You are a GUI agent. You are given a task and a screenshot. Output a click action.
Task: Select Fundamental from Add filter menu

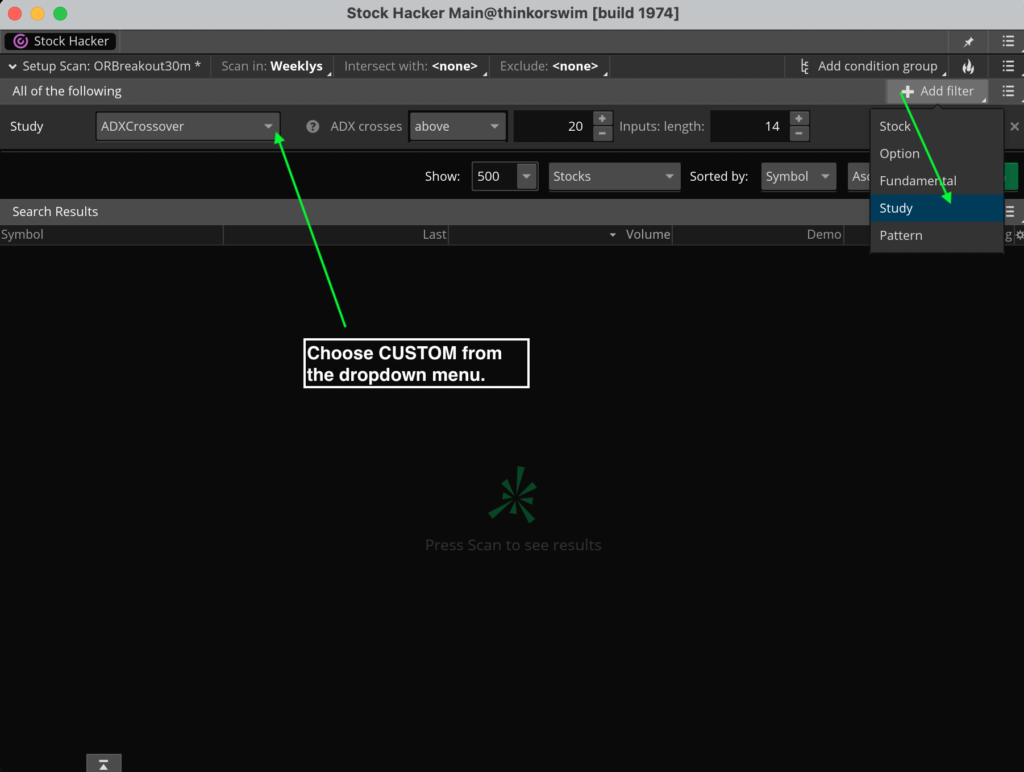[x=936, y=181]
